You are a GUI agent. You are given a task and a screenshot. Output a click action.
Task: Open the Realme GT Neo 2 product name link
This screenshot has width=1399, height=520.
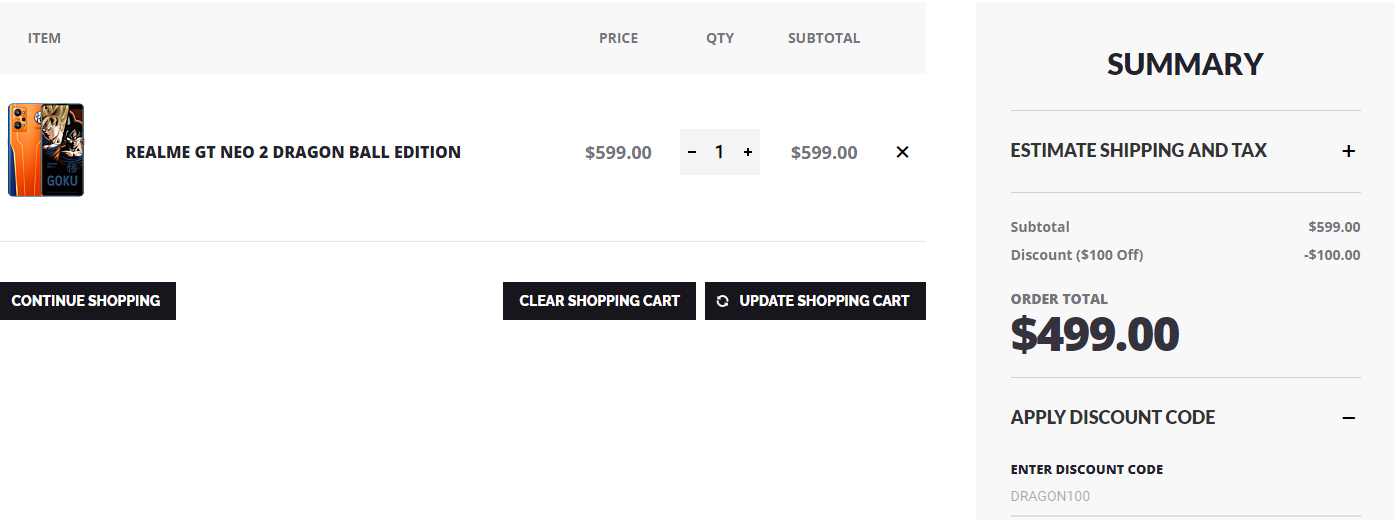[x=293, y=152]
